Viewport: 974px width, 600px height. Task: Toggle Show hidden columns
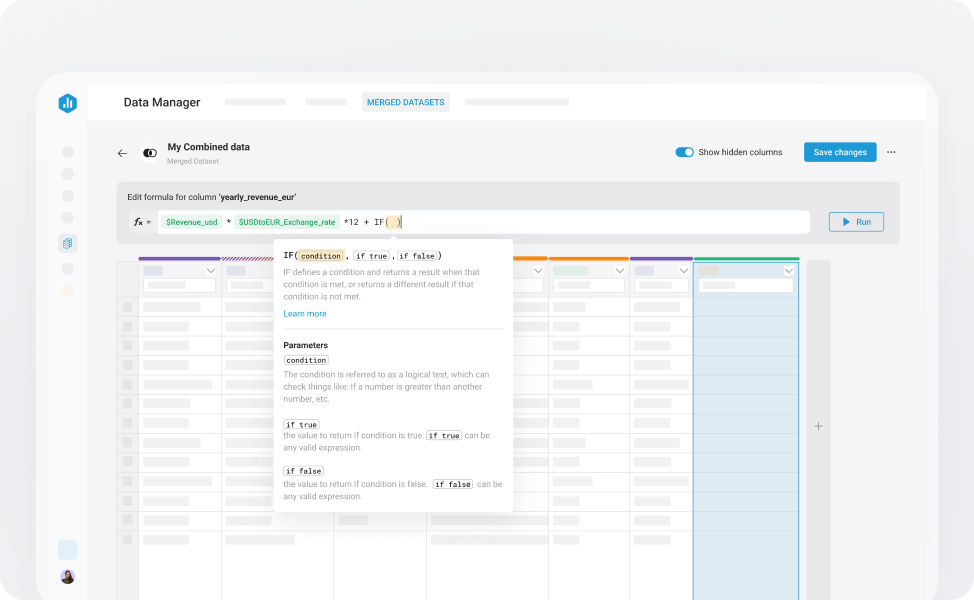[683, 152]
